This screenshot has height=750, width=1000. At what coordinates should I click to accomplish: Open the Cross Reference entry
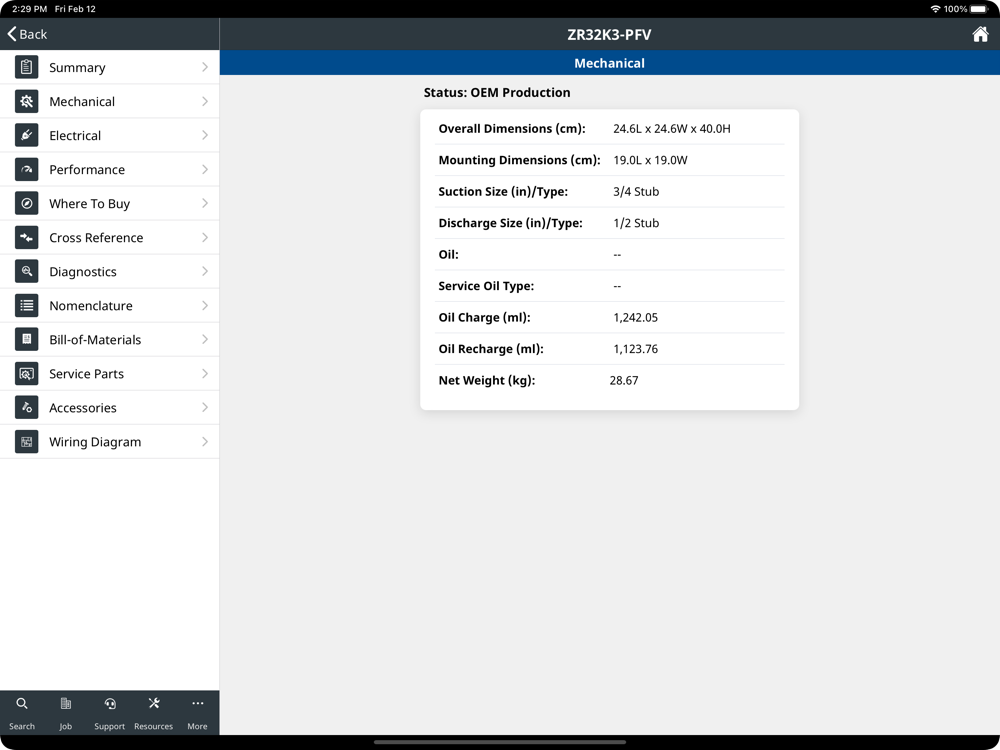click(110, 237)
